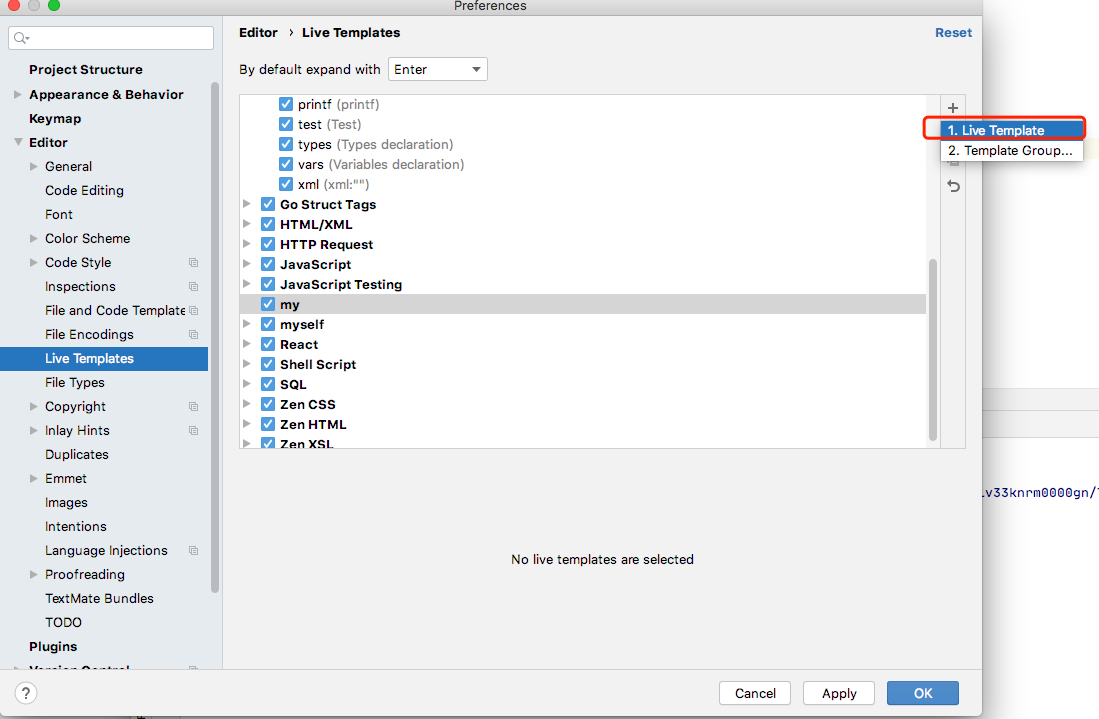The image size is (1099, 719).
Task: Click the question mark help icon
Action: pyautogui.click(x=26, y=693)
